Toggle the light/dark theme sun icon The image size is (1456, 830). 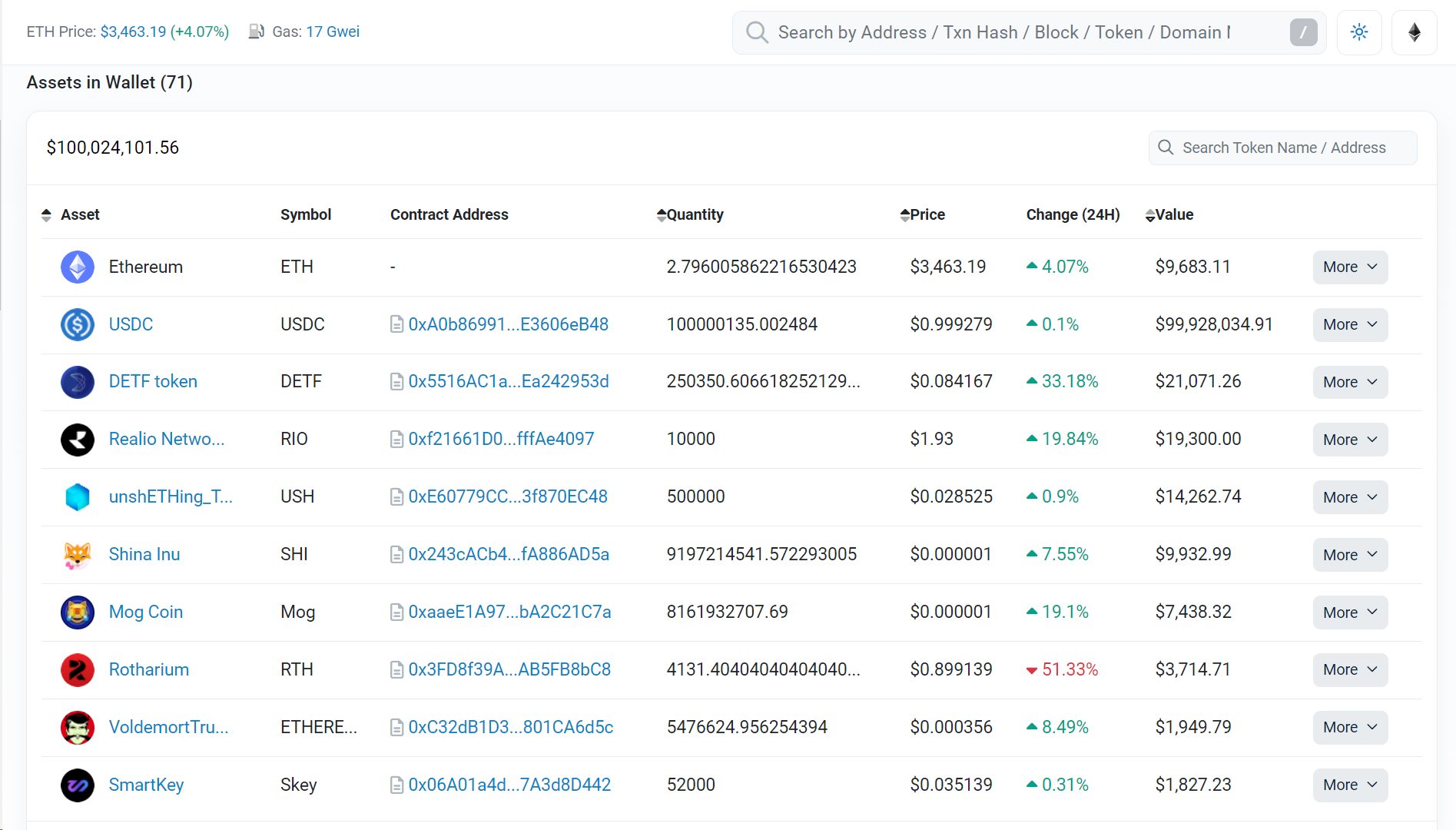click(x=1359, y=32)
